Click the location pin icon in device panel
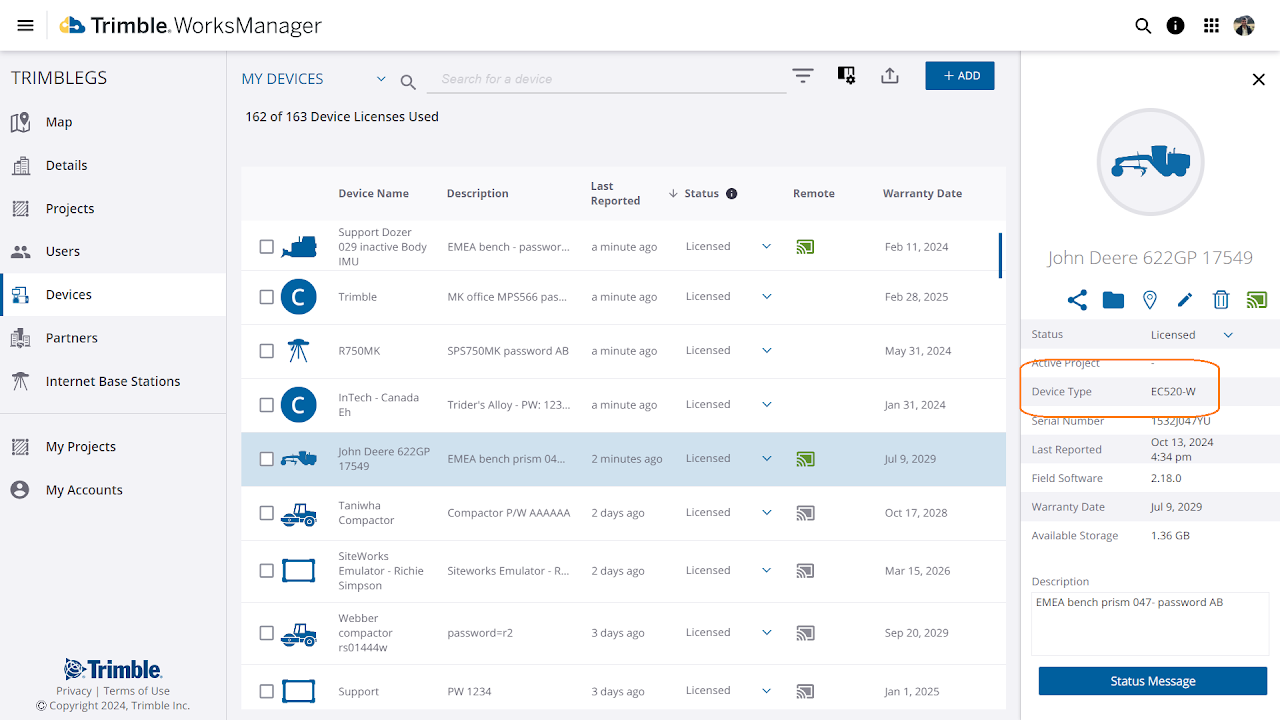This screenshot has height=720, width=1280. tap(1150, 300)
